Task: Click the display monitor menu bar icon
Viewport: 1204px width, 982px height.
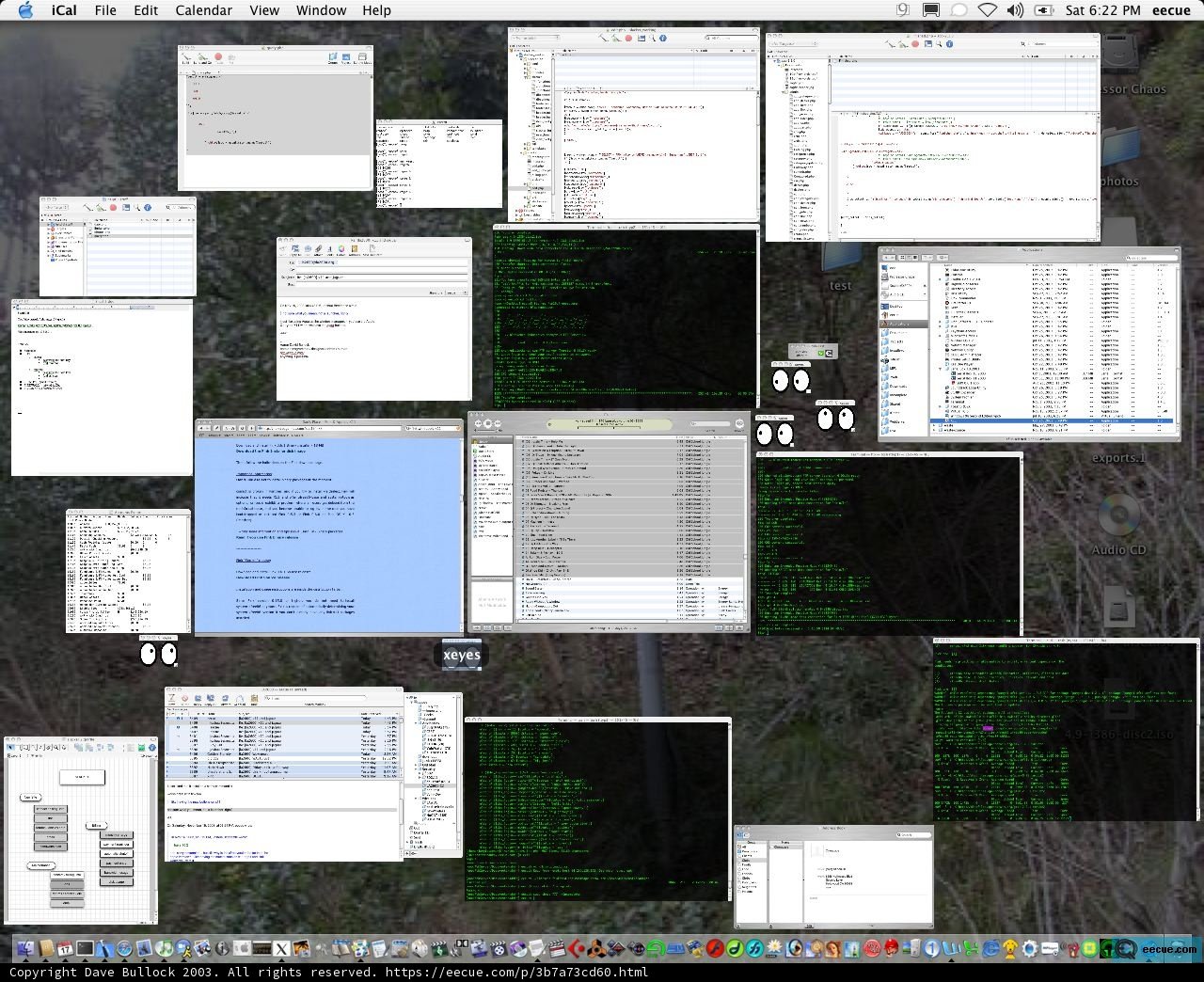Action: [930, 10]
